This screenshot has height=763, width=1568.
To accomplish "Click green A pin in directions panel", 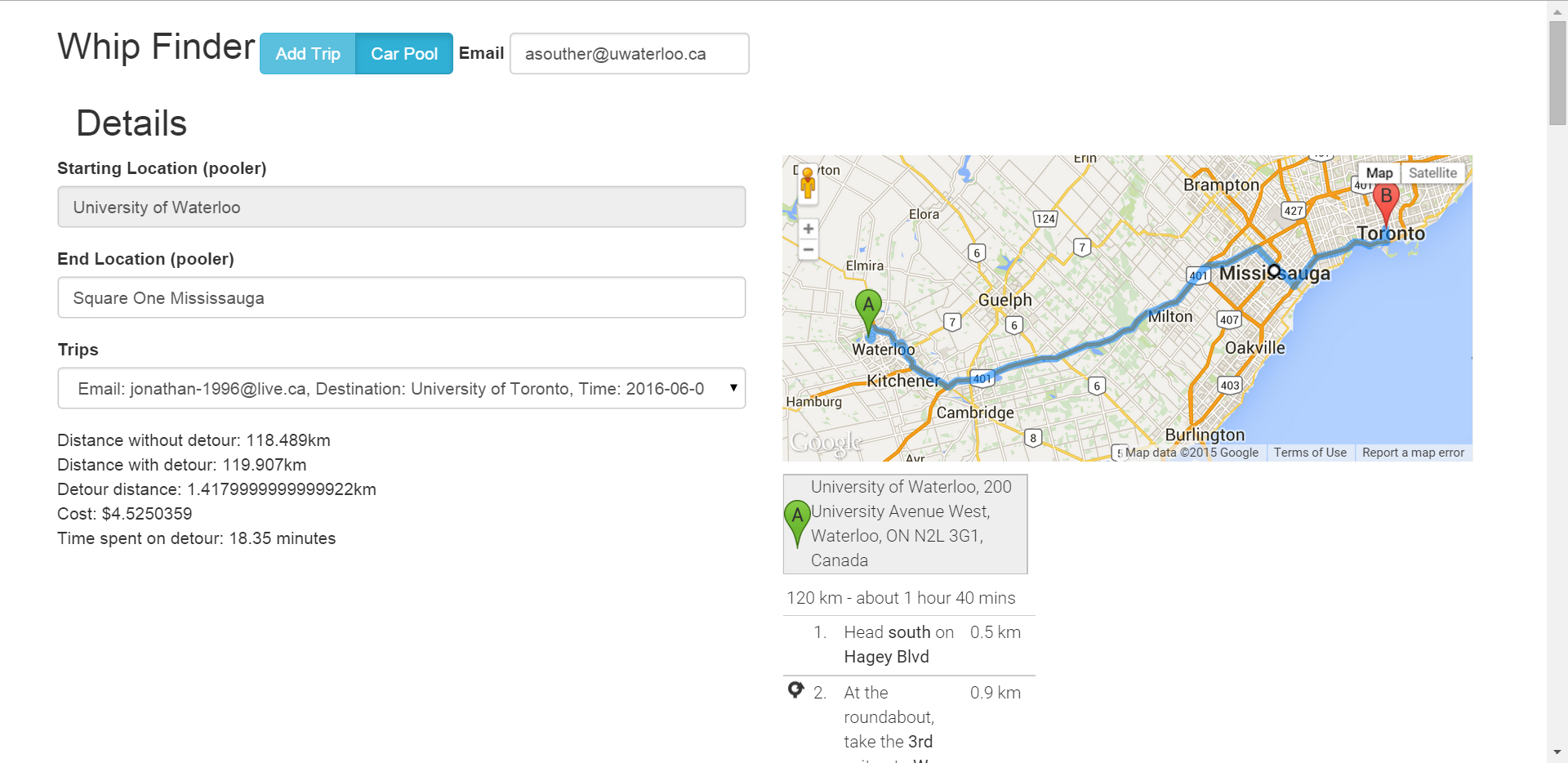I will click(797, 524).
